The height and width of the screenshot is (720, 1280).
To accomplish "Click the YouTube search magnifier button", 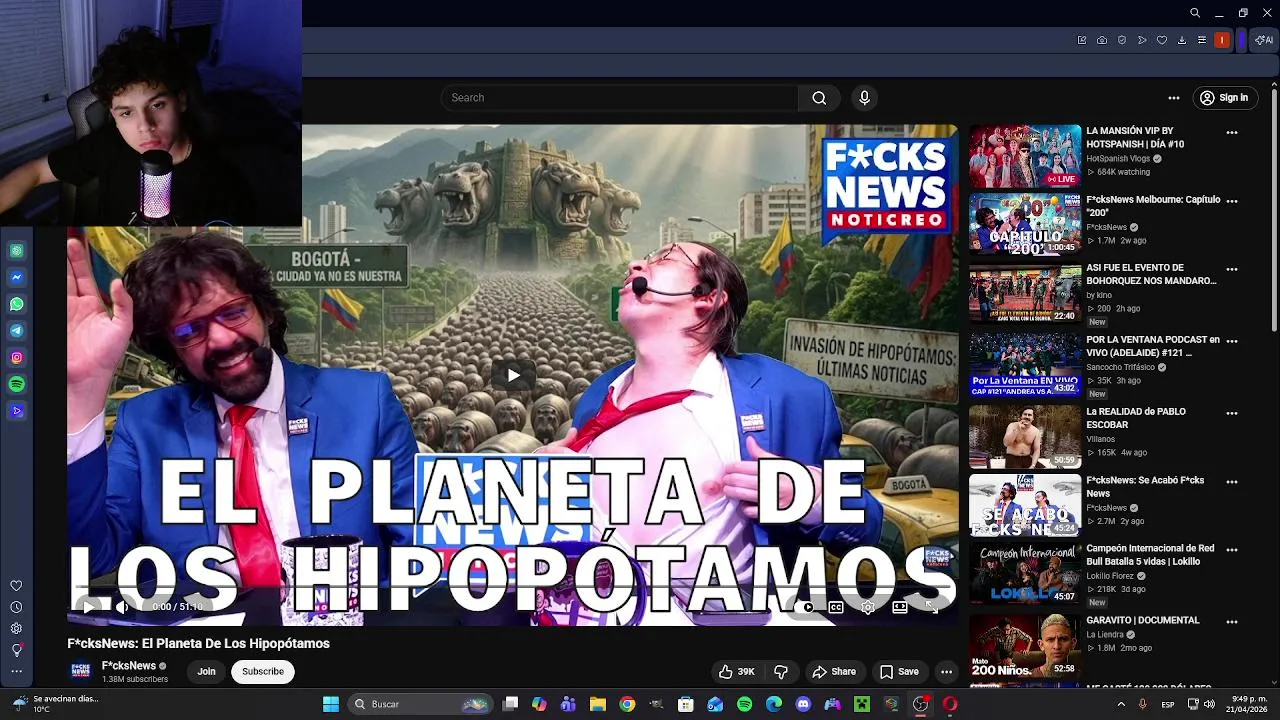I will point(819,98).
